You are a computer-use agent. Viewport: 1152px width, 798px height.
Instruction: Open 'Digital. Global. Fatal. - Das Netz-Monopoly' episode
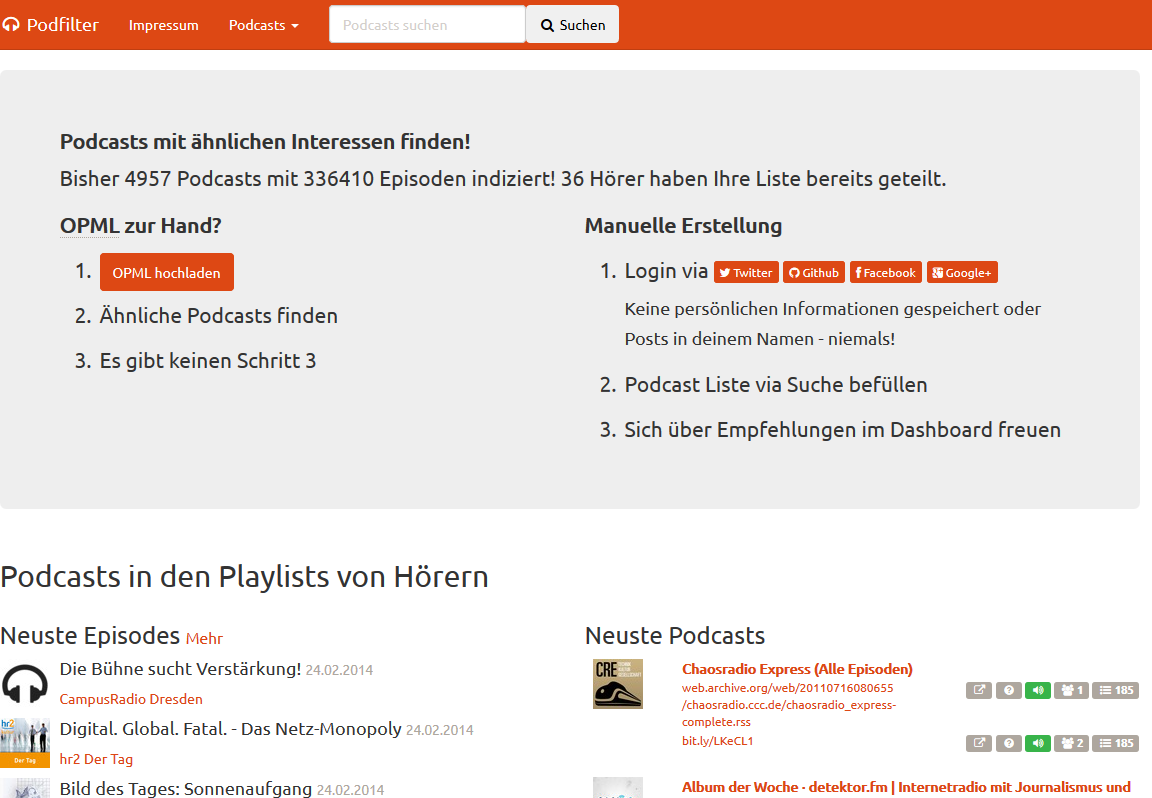point(231,729)
